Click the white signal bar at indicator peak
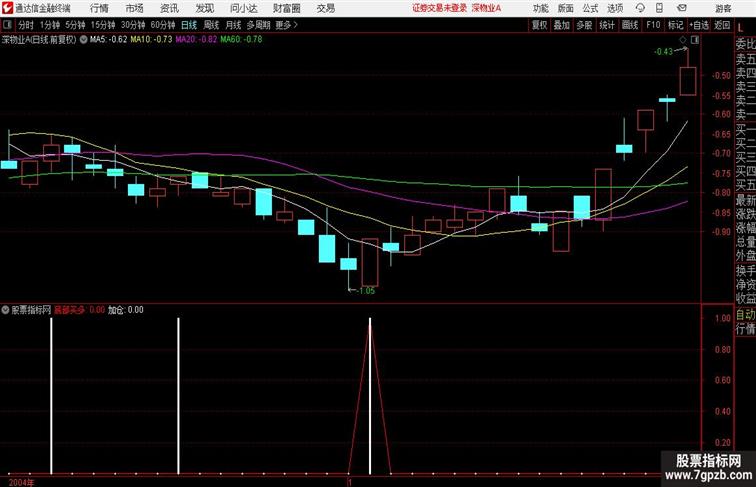Image resolution: width=756 pixels, height=487 pixels. (370, 395)
